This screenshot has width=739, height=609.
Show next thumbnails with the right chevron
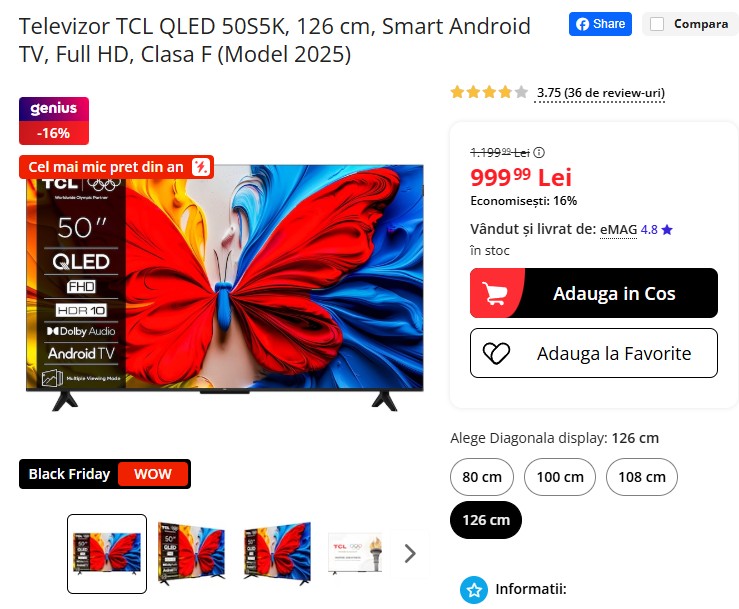click(x=410, y=553)
